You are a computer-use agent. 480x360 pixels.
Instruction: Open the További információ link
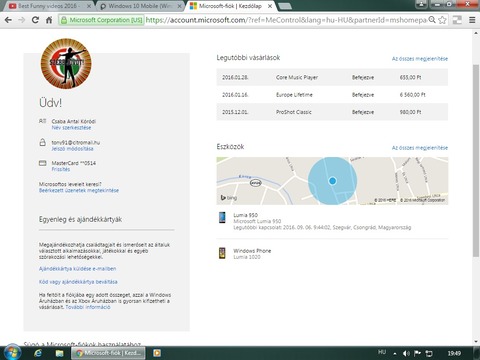tap(88, 307)
